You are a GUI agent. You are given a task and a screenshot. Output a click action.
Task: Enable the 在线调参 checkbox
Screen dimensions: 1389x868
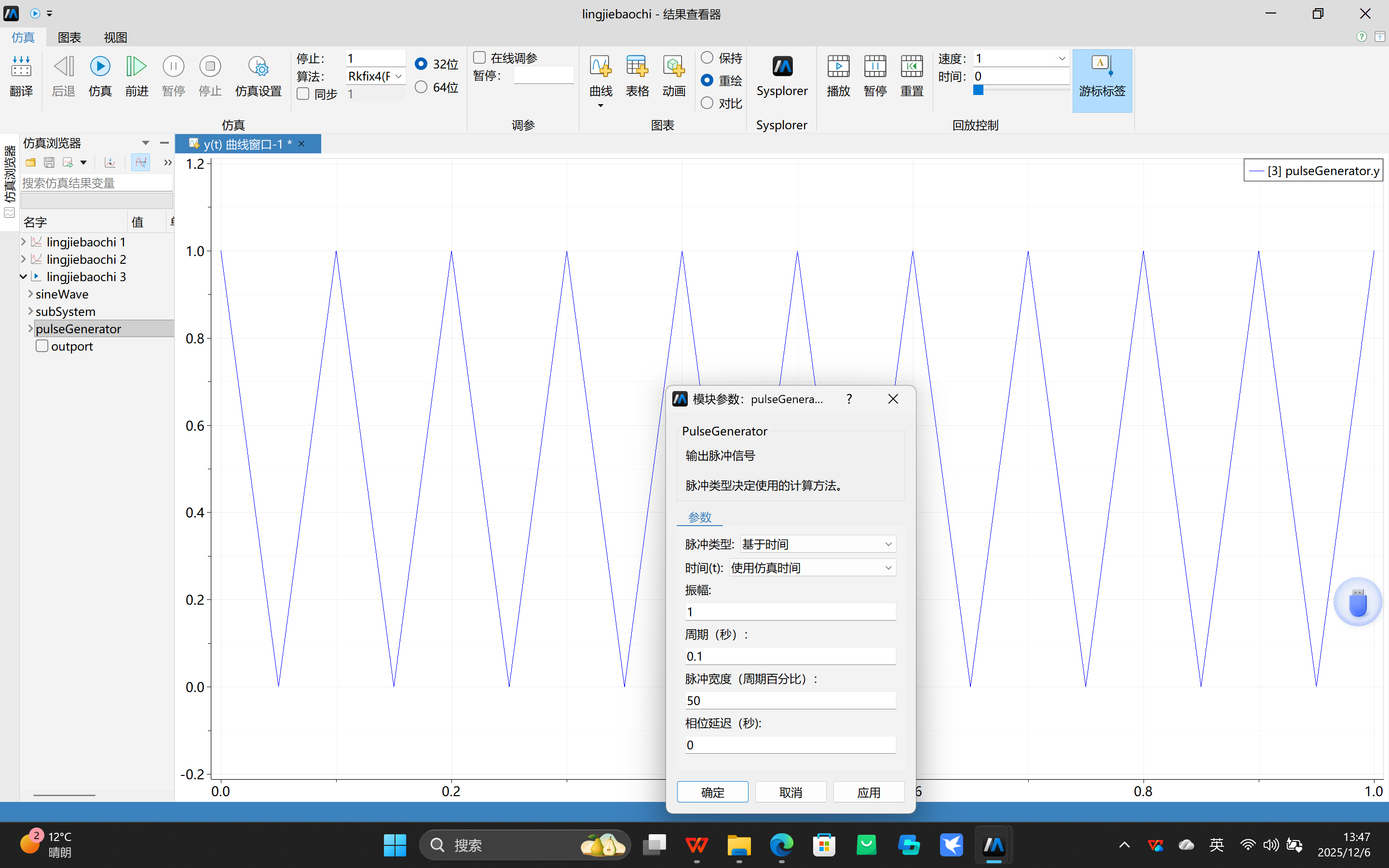coord(479,57)
